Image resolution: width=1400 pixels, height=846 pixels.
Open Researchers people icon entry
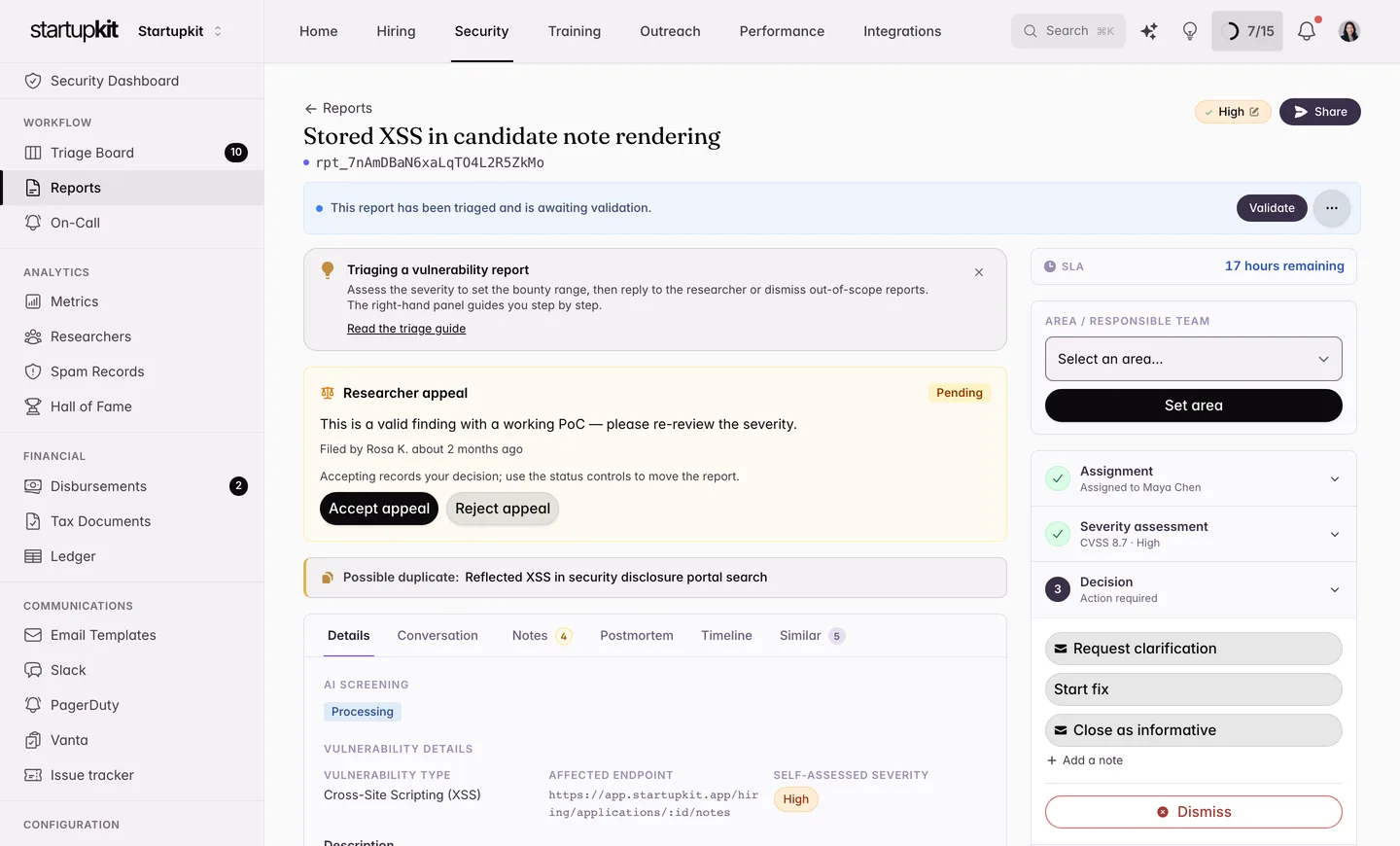pos(33,336)
